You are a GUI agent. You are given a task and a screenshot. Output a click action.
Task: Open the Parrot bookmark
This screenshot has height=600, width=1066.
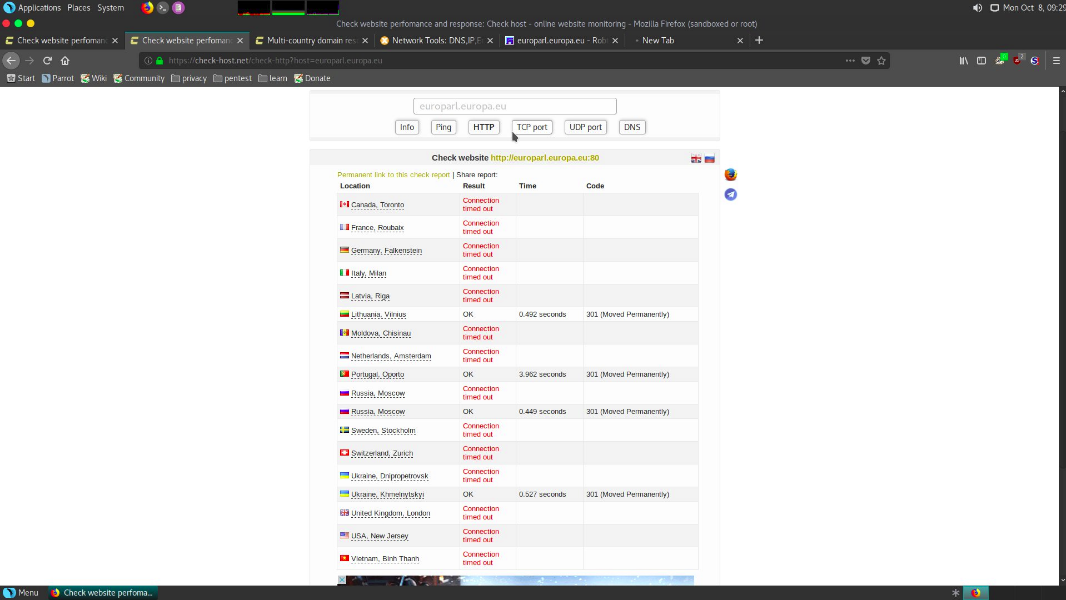(x=58, y=78)
